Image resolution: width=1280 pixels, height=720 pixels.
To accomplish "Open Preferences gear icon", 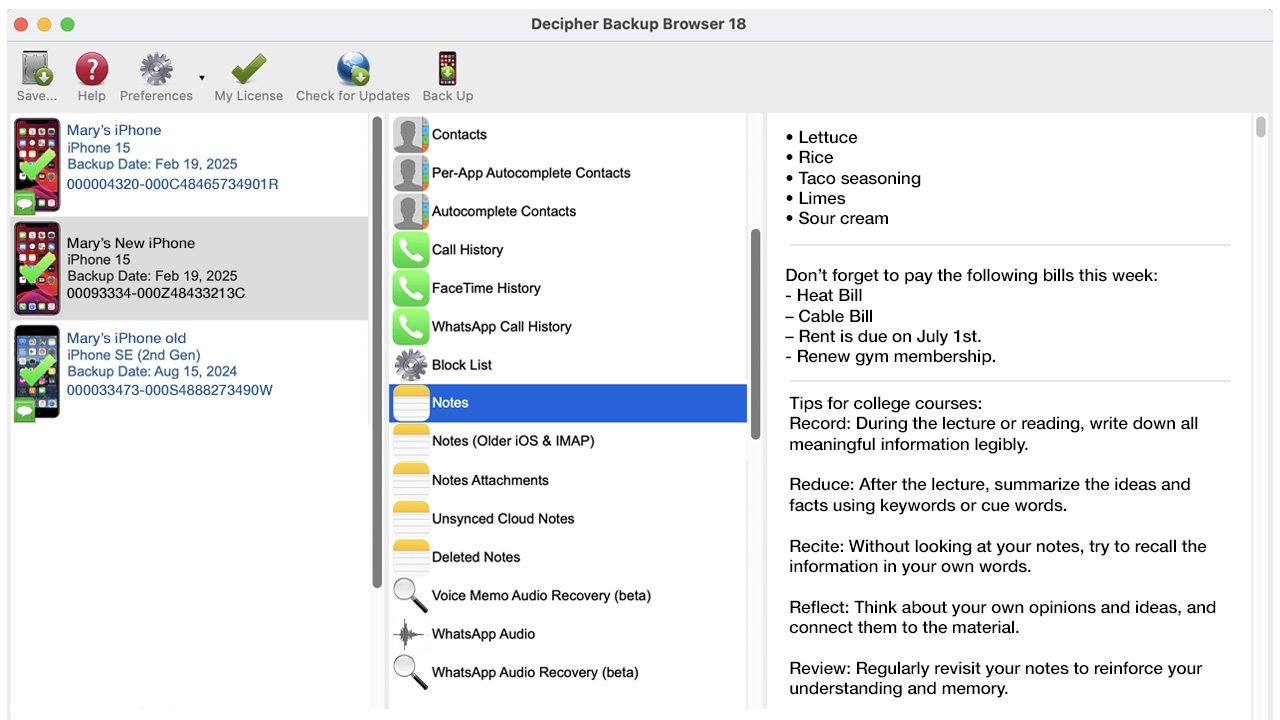I will 156,70.
